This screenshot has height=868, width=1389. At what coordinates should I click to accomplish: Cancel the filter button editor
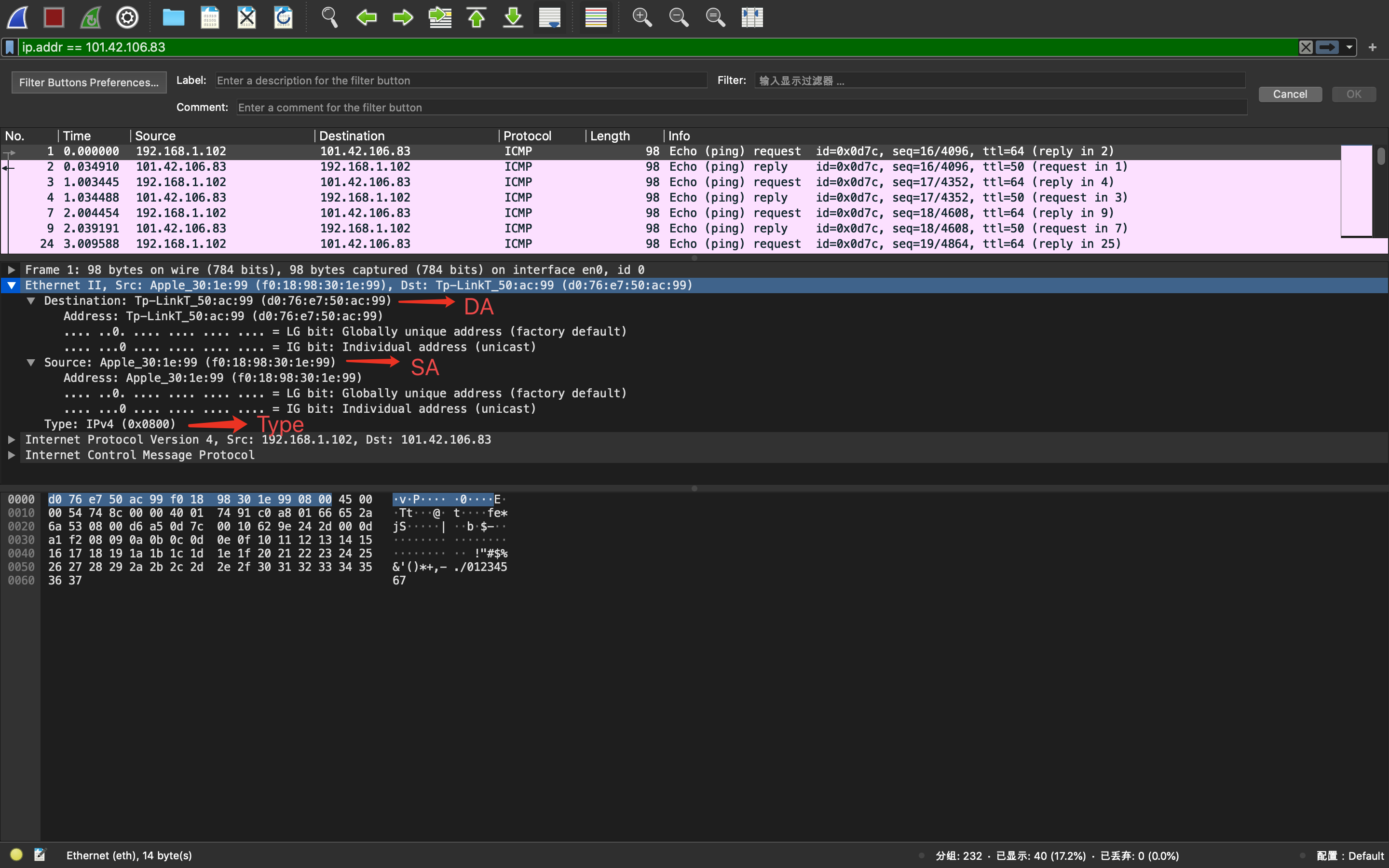(1290, 94)
